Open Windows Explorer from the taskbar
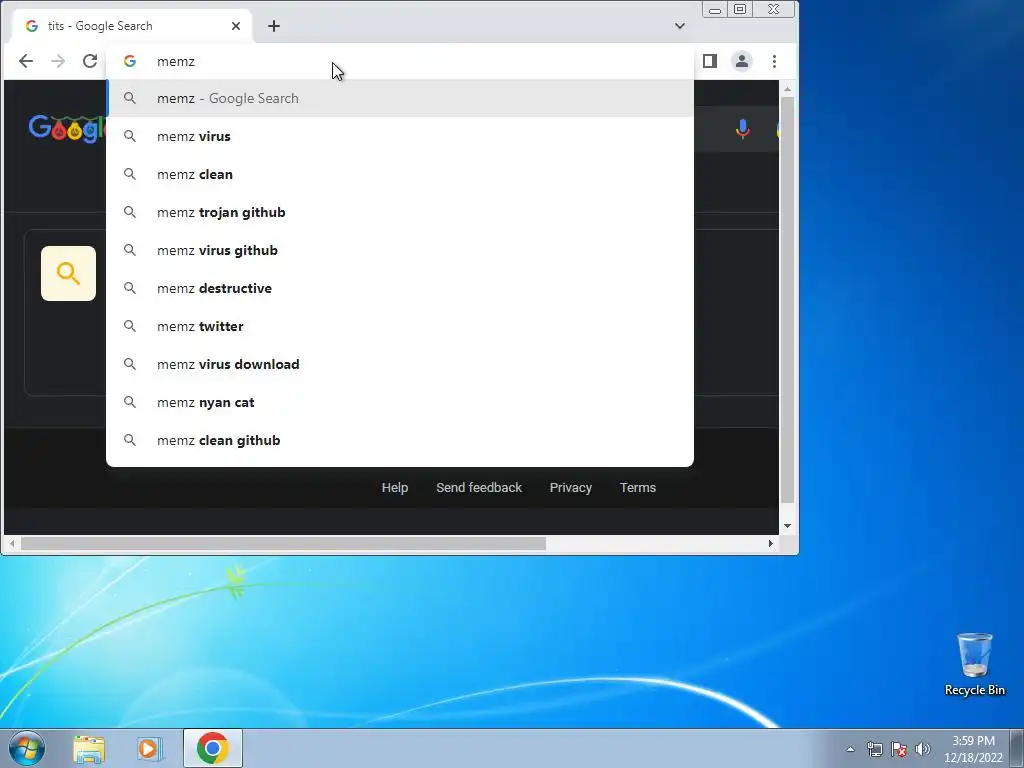 [89, 748]
